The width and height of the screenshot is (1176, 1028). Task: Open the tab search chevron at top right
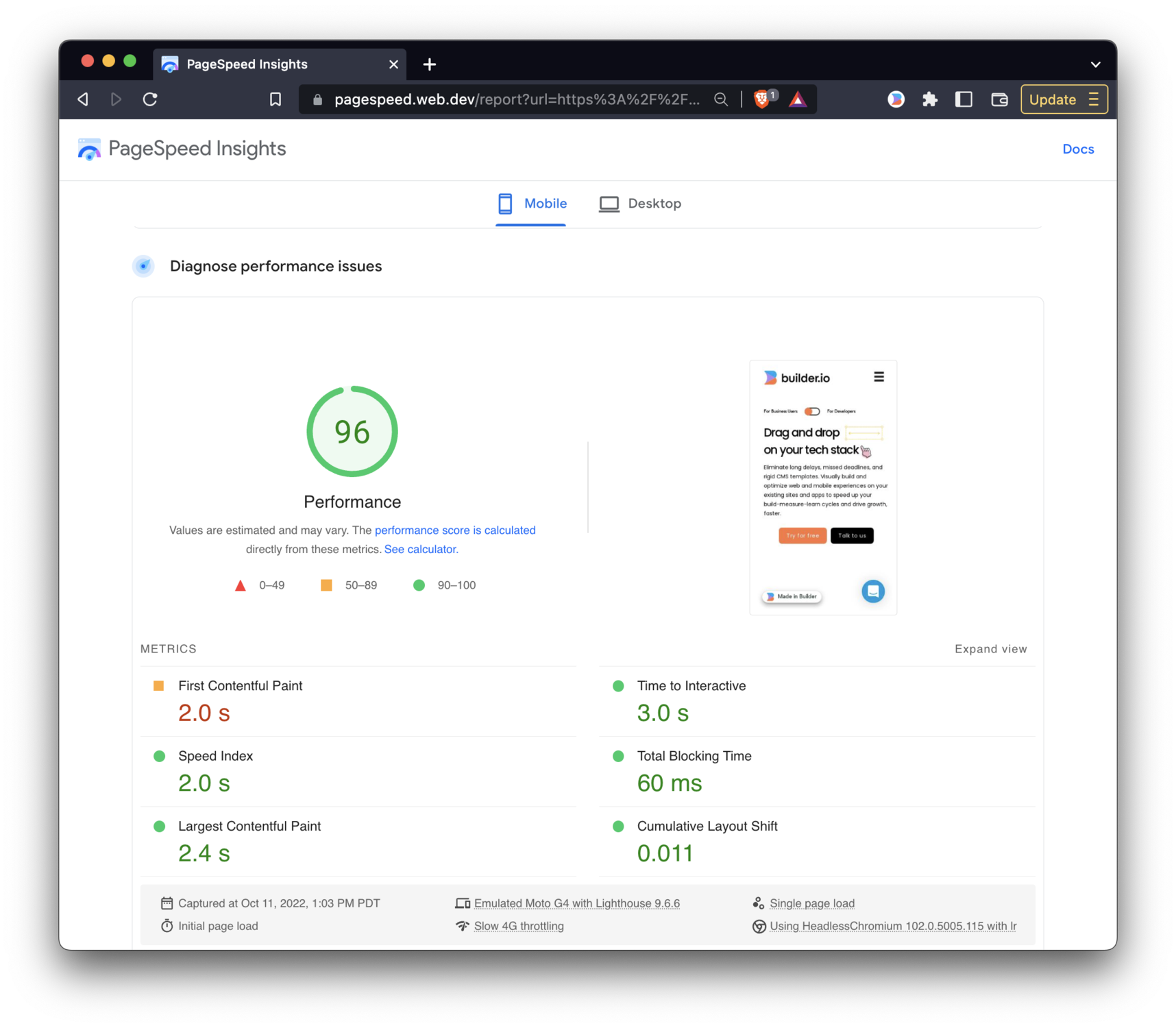click(x=1094, y=64)
